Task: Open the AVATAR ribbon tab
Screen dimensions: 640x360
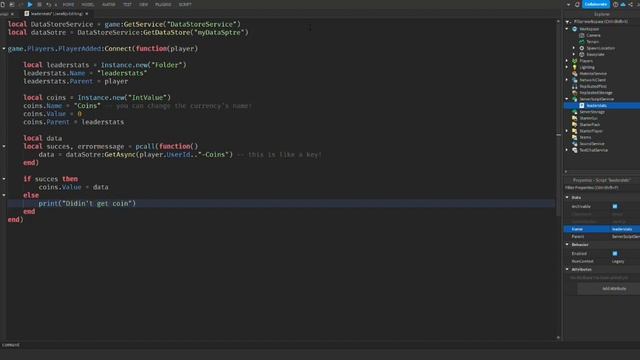Action: click(x=109, y=4)
